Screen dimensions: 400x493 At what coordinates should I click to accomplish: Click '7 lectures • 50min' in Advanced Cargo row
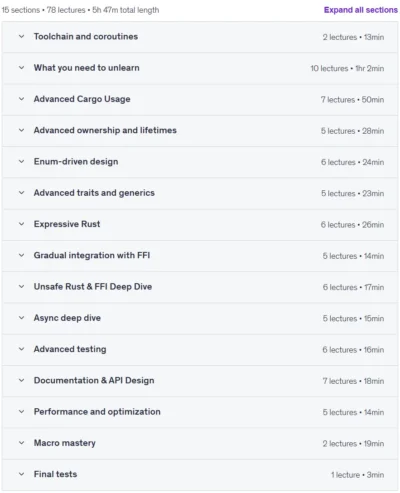point(352,100)
